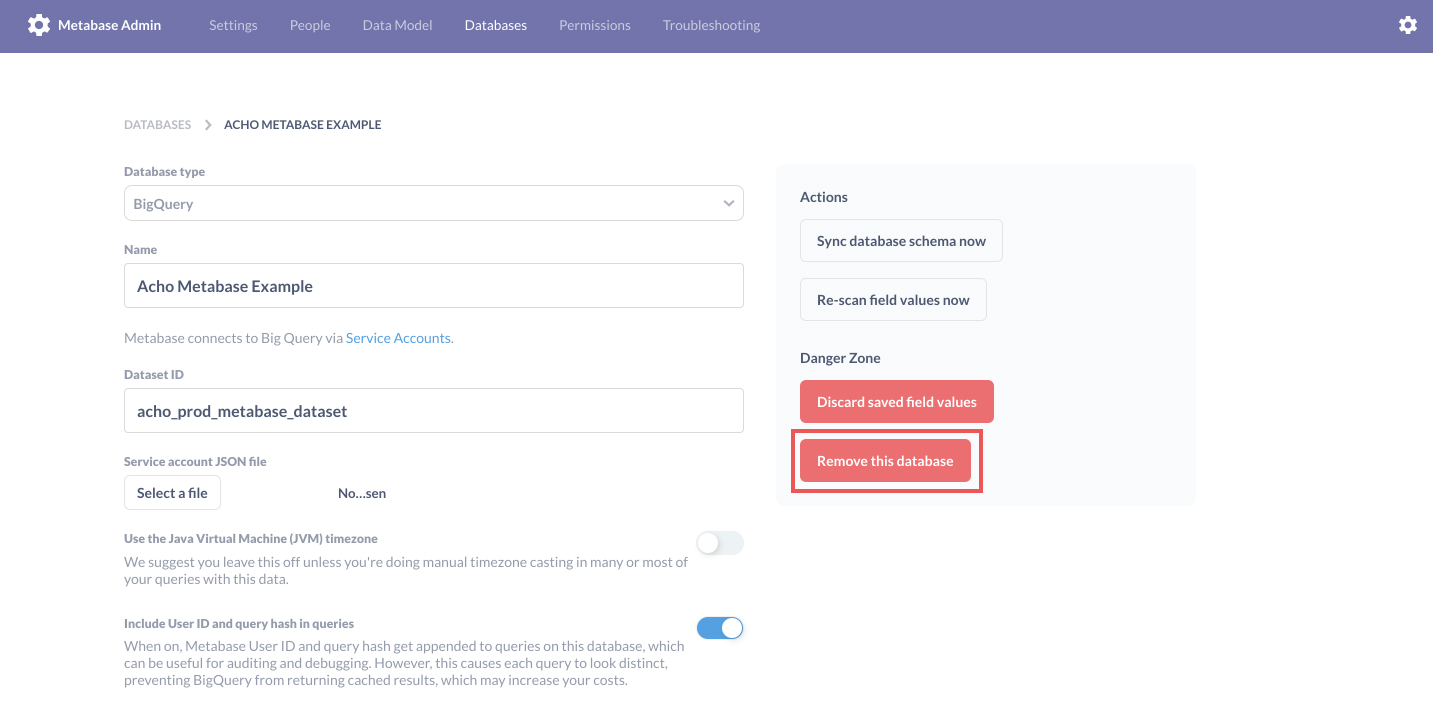Click Sync database schema now
Image resolution: width=1435 pixels, height=713 pixels.
pyautogui.click(x=901, y=241)
